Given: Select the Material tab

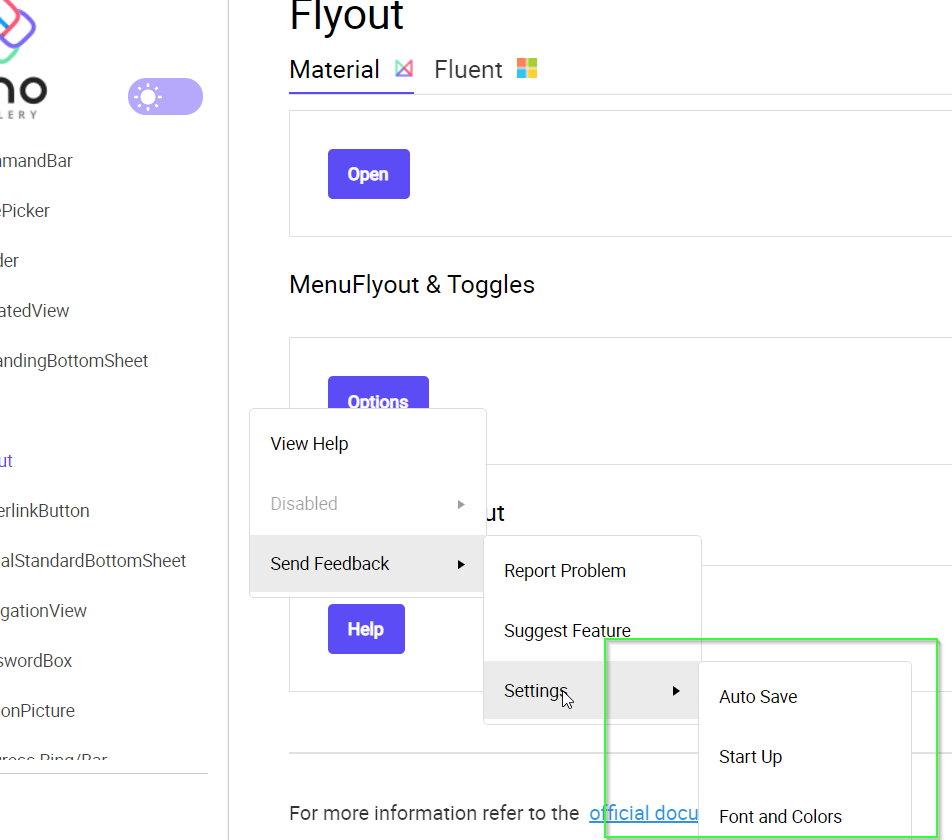Looking at the screenshot, I should (x=334, y=69).
